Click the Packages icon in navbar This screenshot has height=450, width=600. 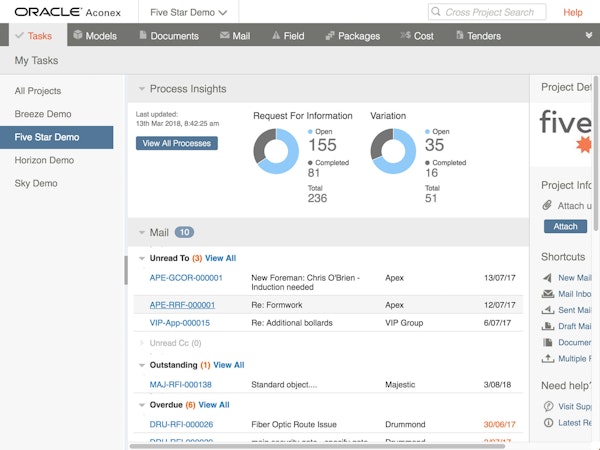pyautogui.click(x=330, y=36)
